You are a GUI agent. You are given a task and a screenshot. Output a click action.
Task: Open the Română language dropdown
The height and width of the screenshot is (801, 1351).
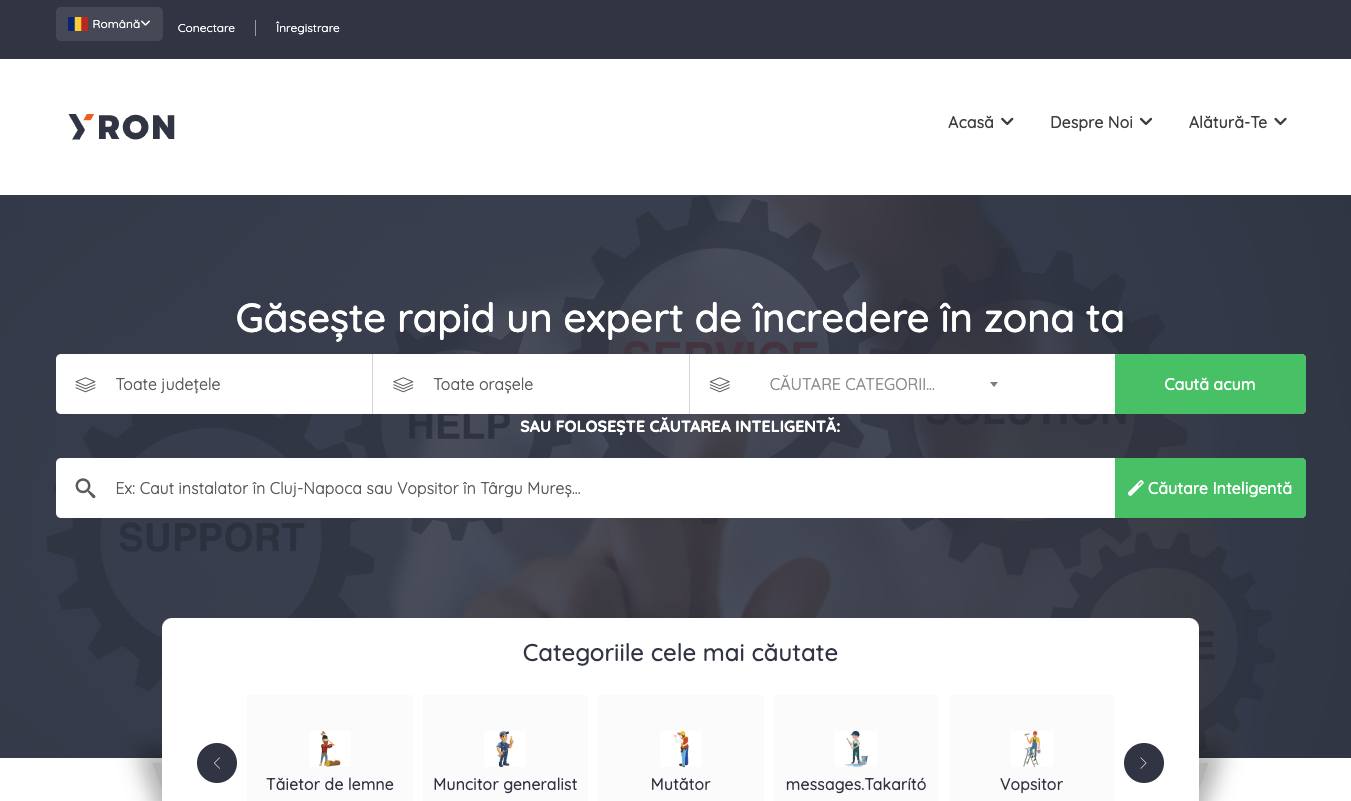pyautogui.click(x=109, y=24)
